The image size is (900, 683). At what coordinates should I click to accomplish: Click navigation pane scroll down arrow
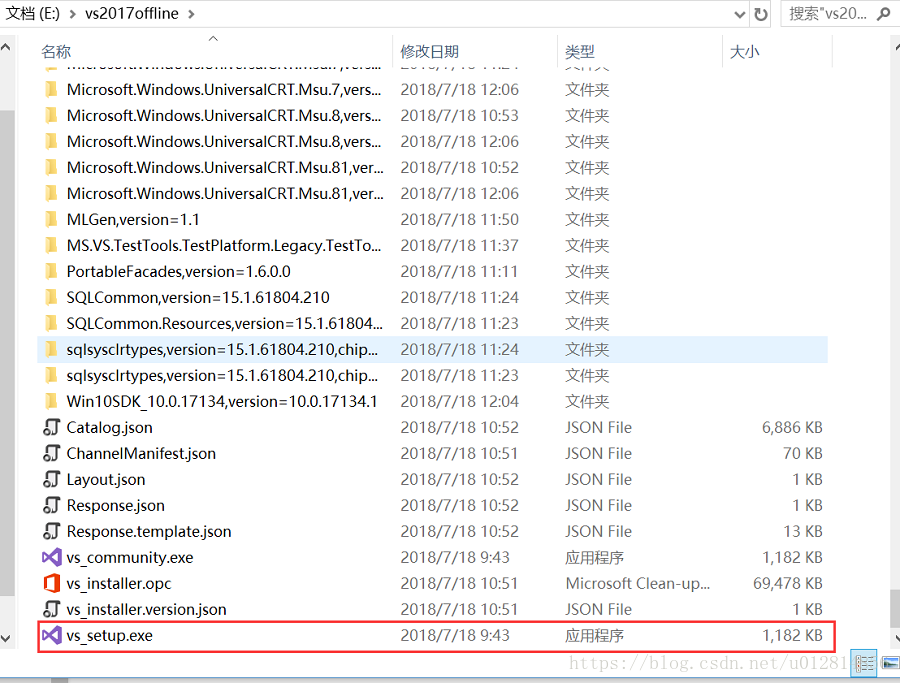[x=6, y=638]
